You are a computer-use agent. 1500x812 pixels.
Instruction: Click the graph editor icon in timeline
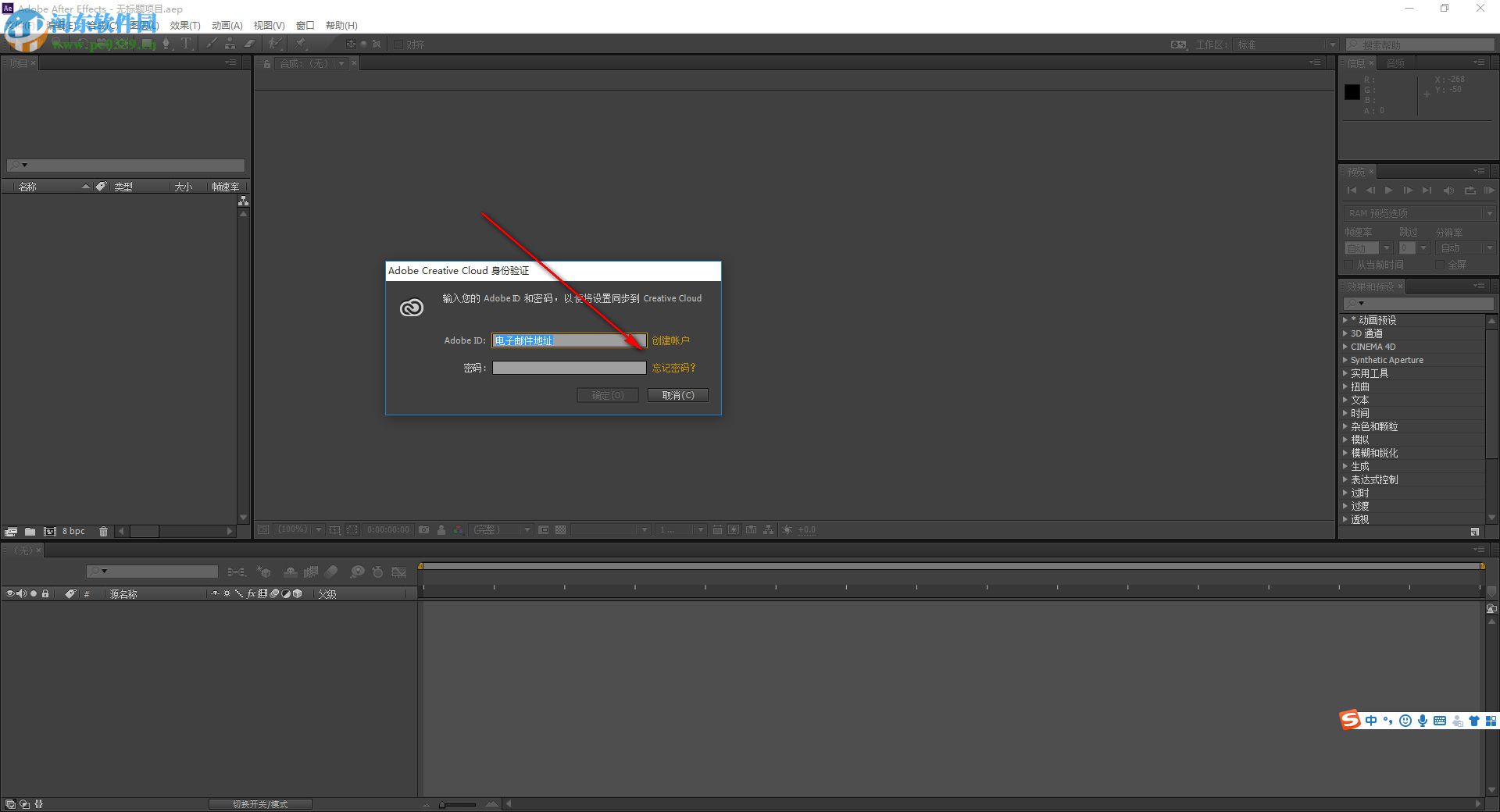[x=399, y=572]
